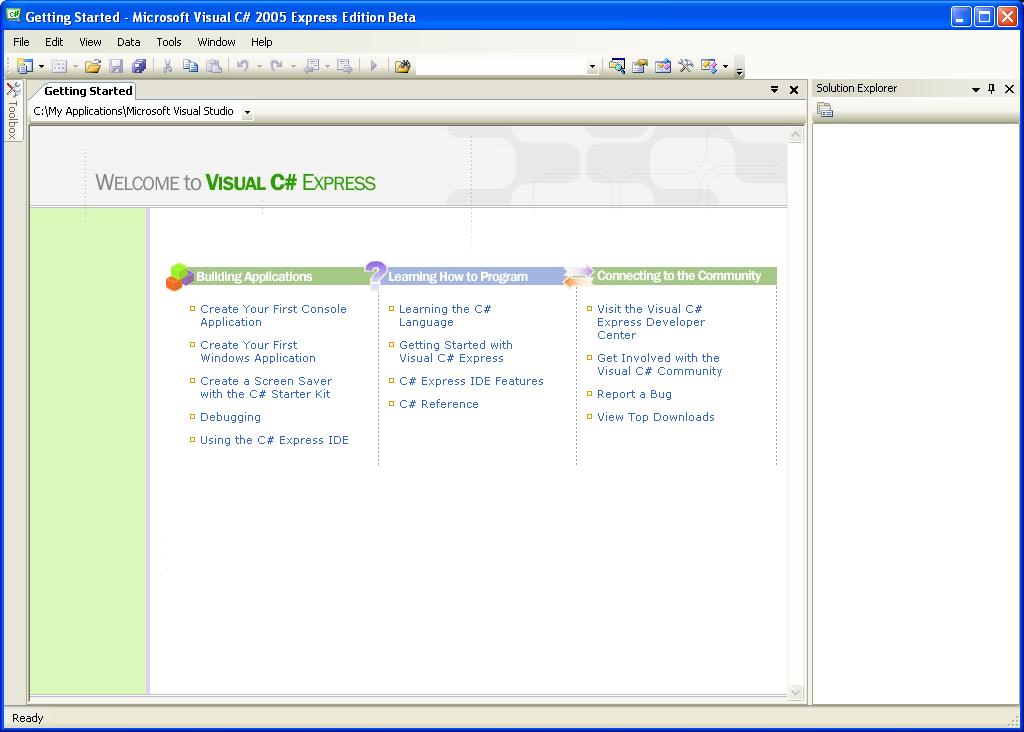Viewport: 1024px width, 732px height.
Task: Open Create Your First Console Application link
Action: tap(273, 315)
